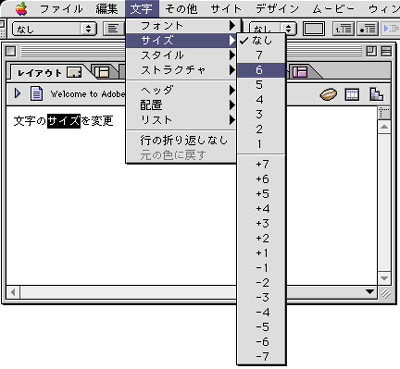Click the brown coffee bean icon

(x=328, y=94)
